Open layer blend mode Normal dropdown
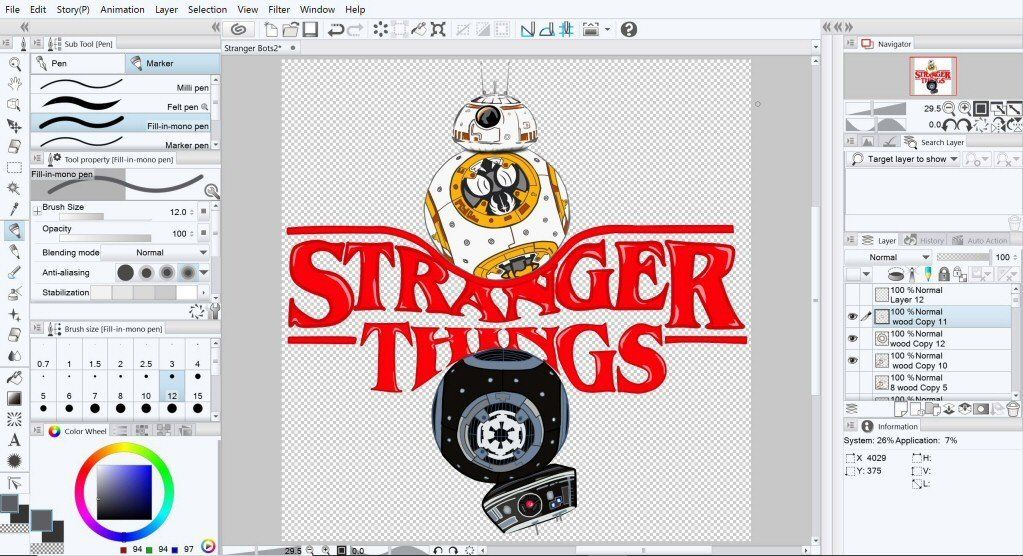 point(888,257)
